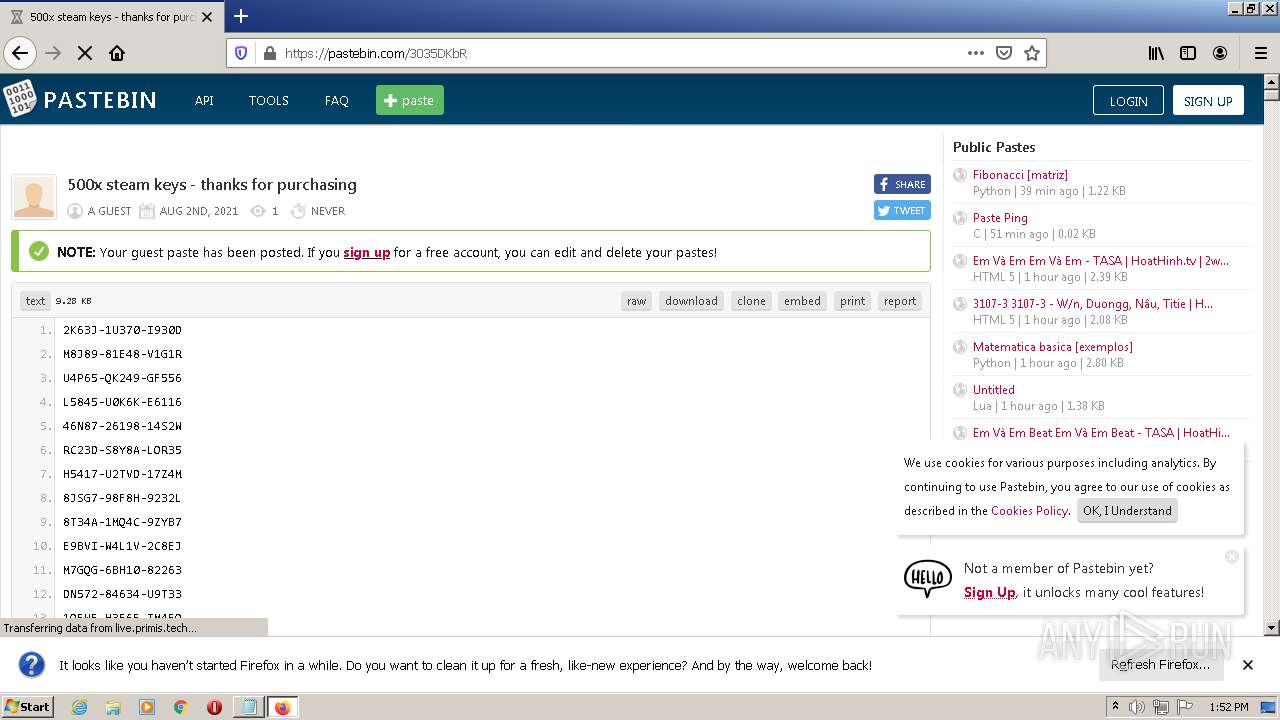Launch Internet Explorer from taskbar
1280x720 pixels.
(79, 707)
